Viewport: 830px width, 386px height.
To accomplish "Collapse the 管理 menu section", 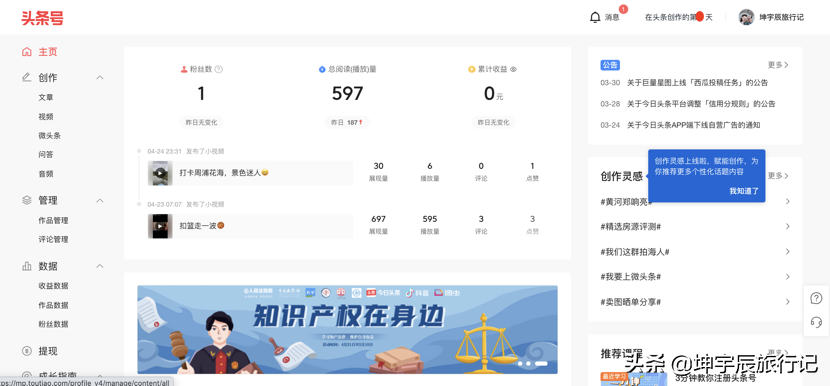I will [x=100, y=200].
